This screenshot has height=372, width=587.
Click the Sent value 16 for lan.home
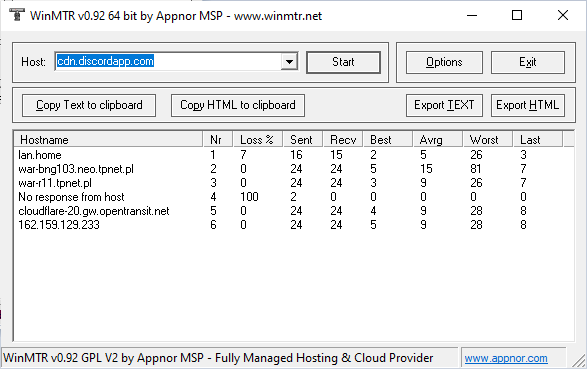coord(296,155)
